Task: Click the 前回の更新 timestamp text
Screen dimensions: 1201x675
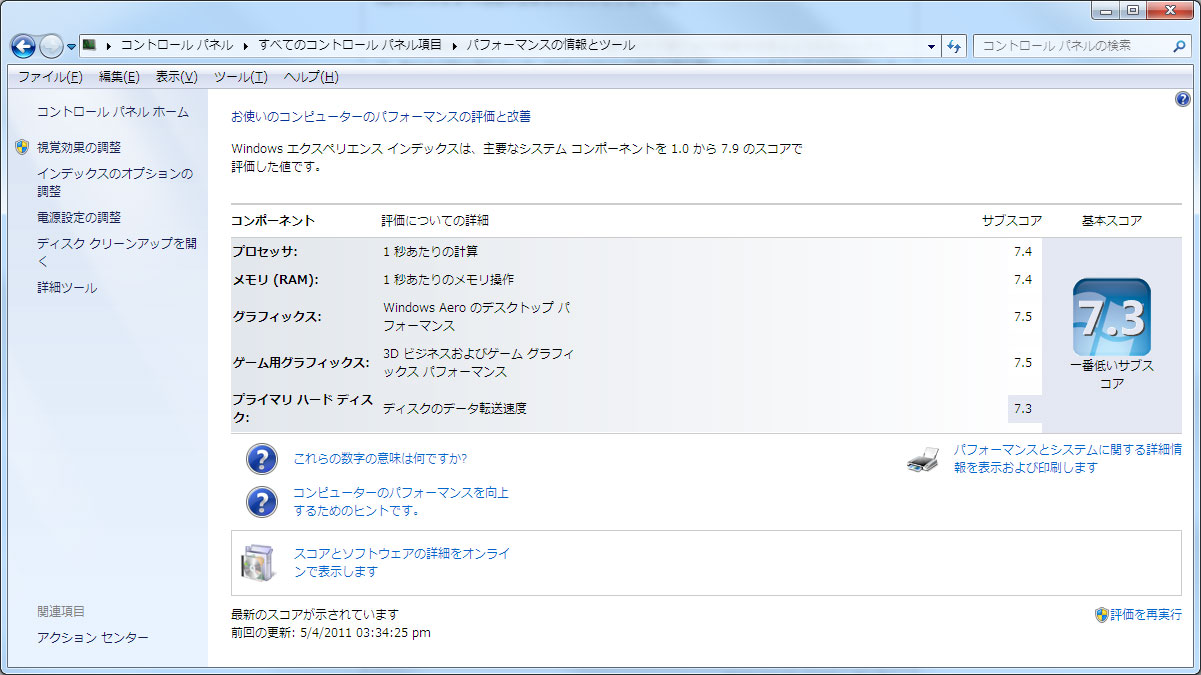Action: tap(331, 632)
